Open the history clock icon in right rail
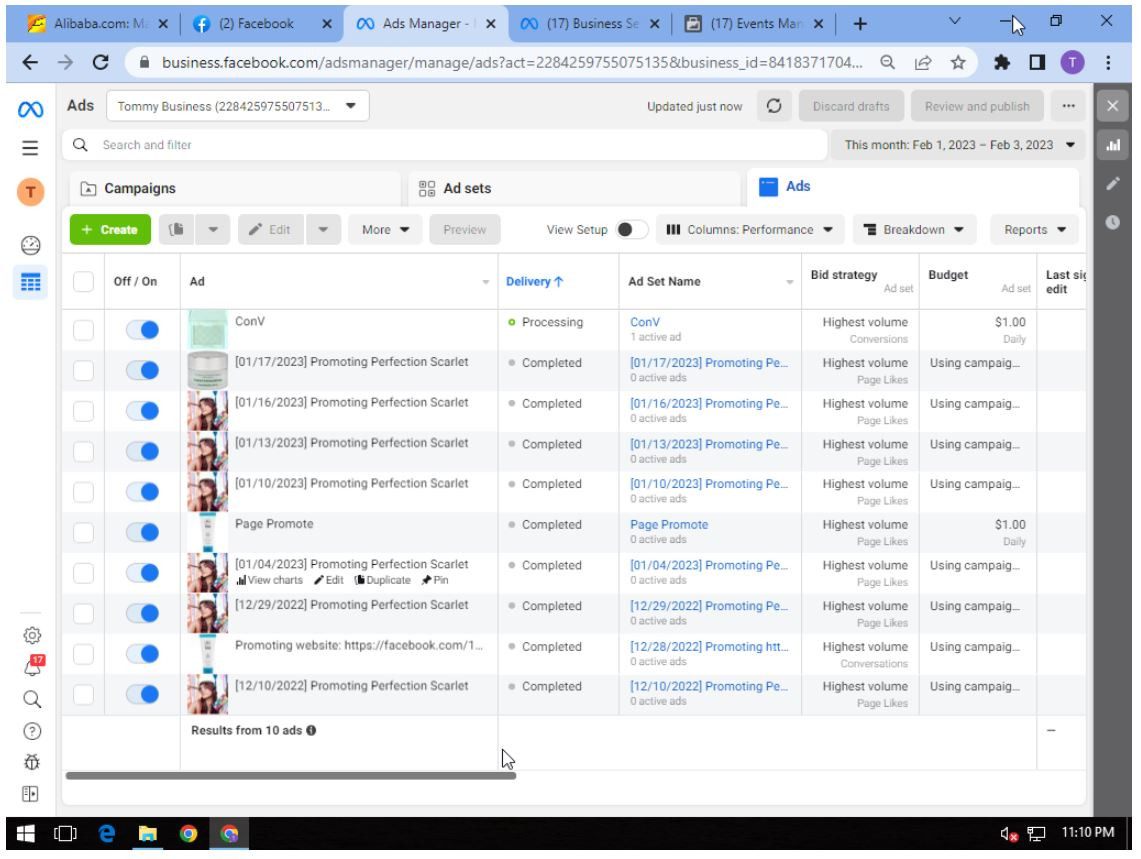This screenshot has width=1141, height=859. [1113, 223]
